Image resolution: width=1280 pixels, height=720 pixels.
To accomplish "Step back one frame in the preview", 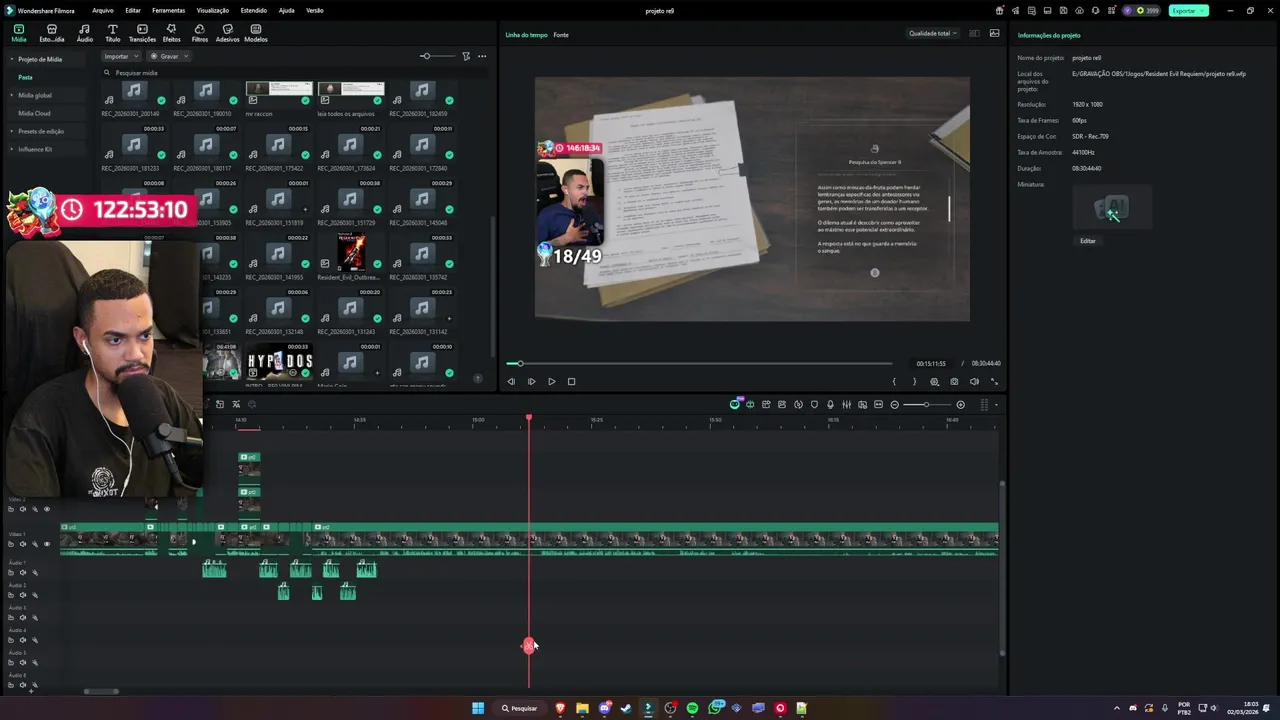I will tap(511, 381).
